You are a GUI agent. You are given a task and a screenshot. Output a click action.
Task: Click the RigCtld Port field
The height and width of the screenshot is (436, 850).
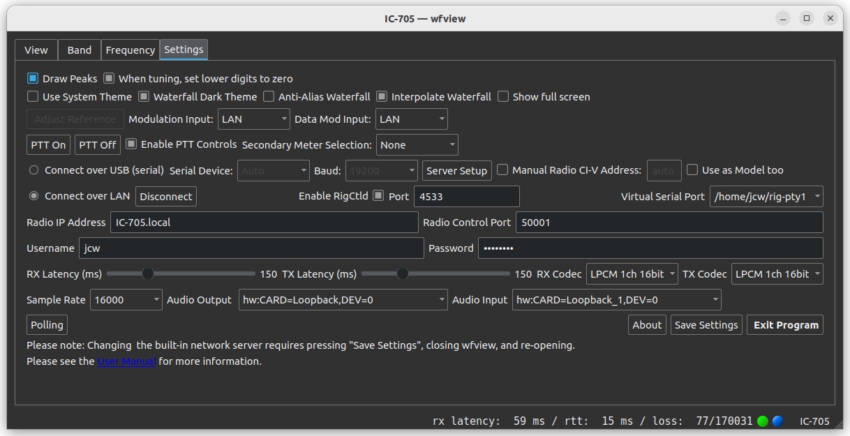coord(467,196)
